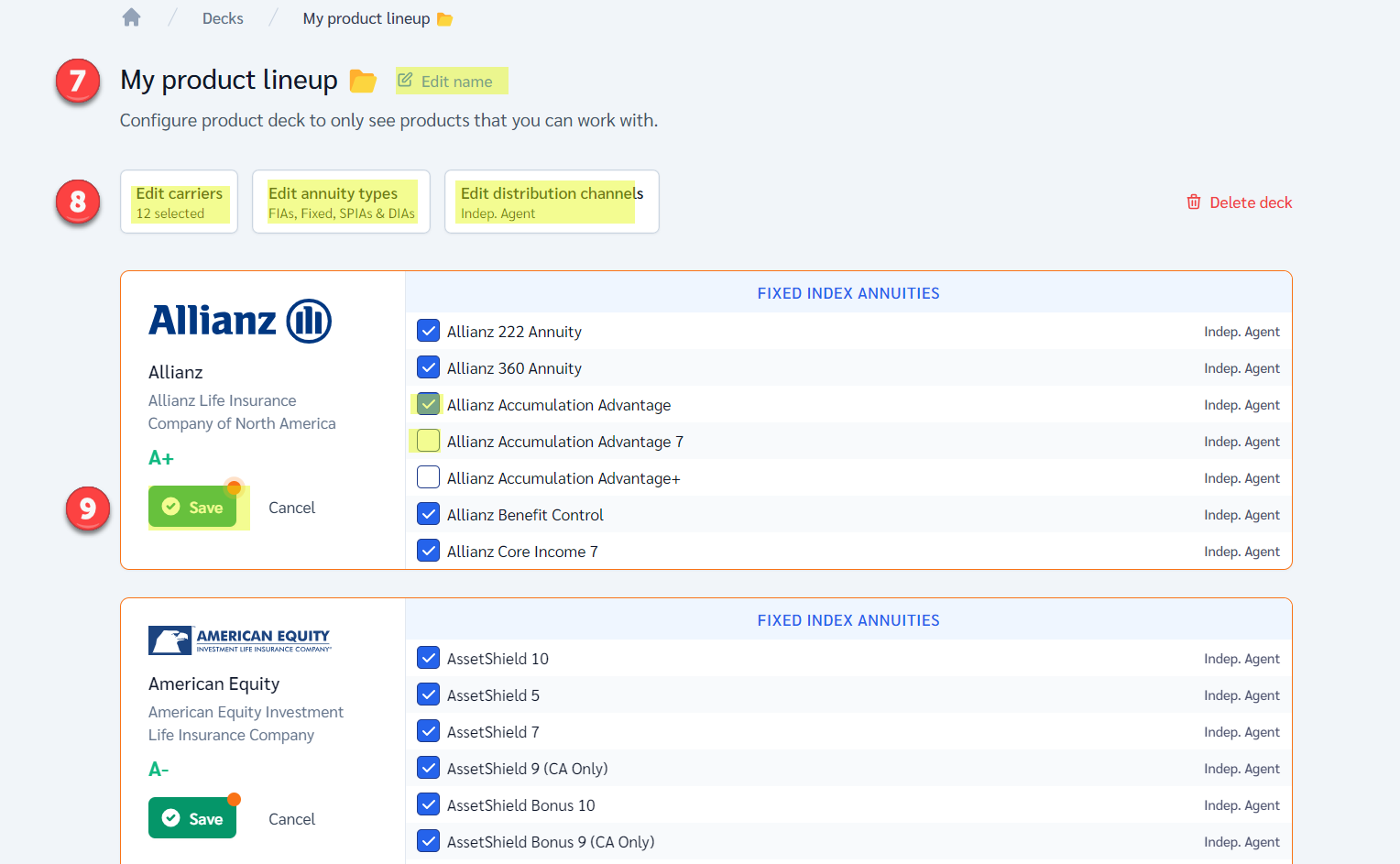The height and width of the screenshot is (864, 1400).
Task: Uncheck Allianz Benefit Control
Action: point(428,514)
